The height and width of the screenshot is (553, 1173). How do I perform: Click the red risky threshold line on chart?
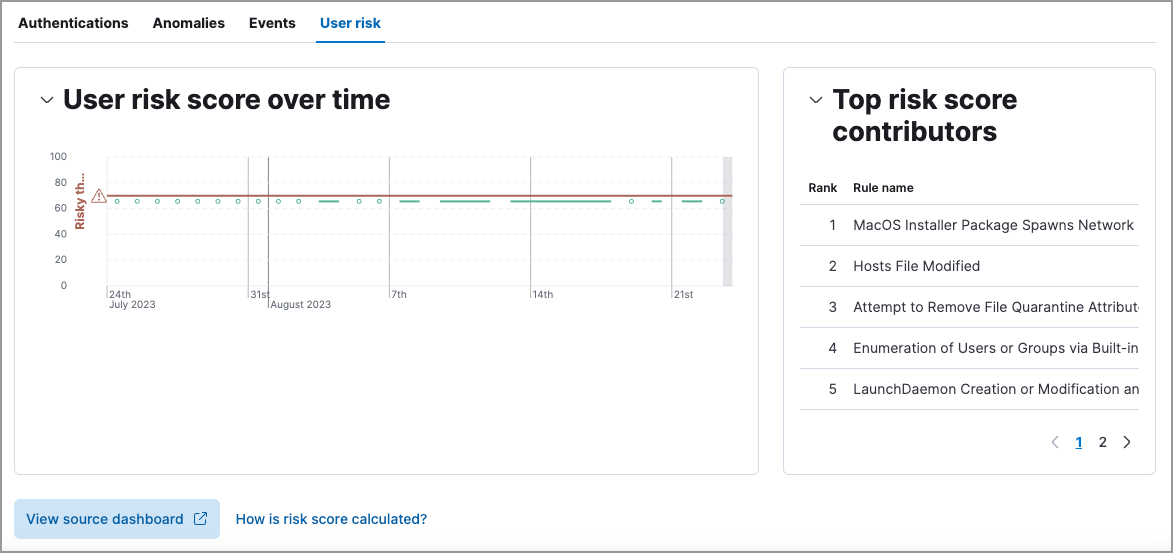(420, 196)
